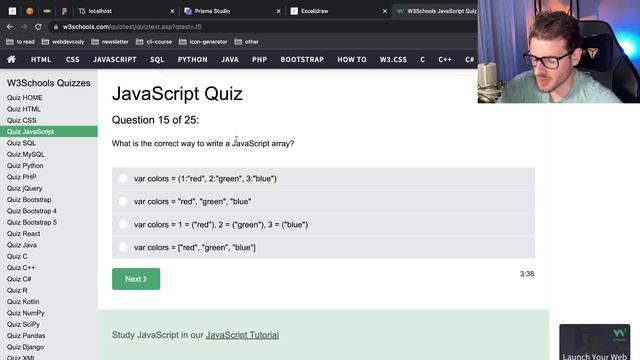Open the 'other' bookmarks folder
The width and height of the screenshot is (640, 360).
point(247,42)
